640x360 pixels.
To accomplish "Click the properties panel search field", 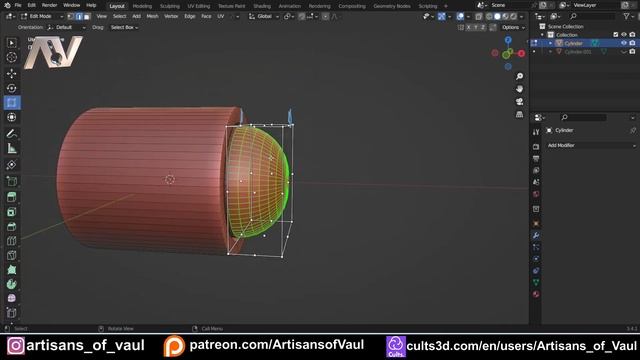I will 584,118.
